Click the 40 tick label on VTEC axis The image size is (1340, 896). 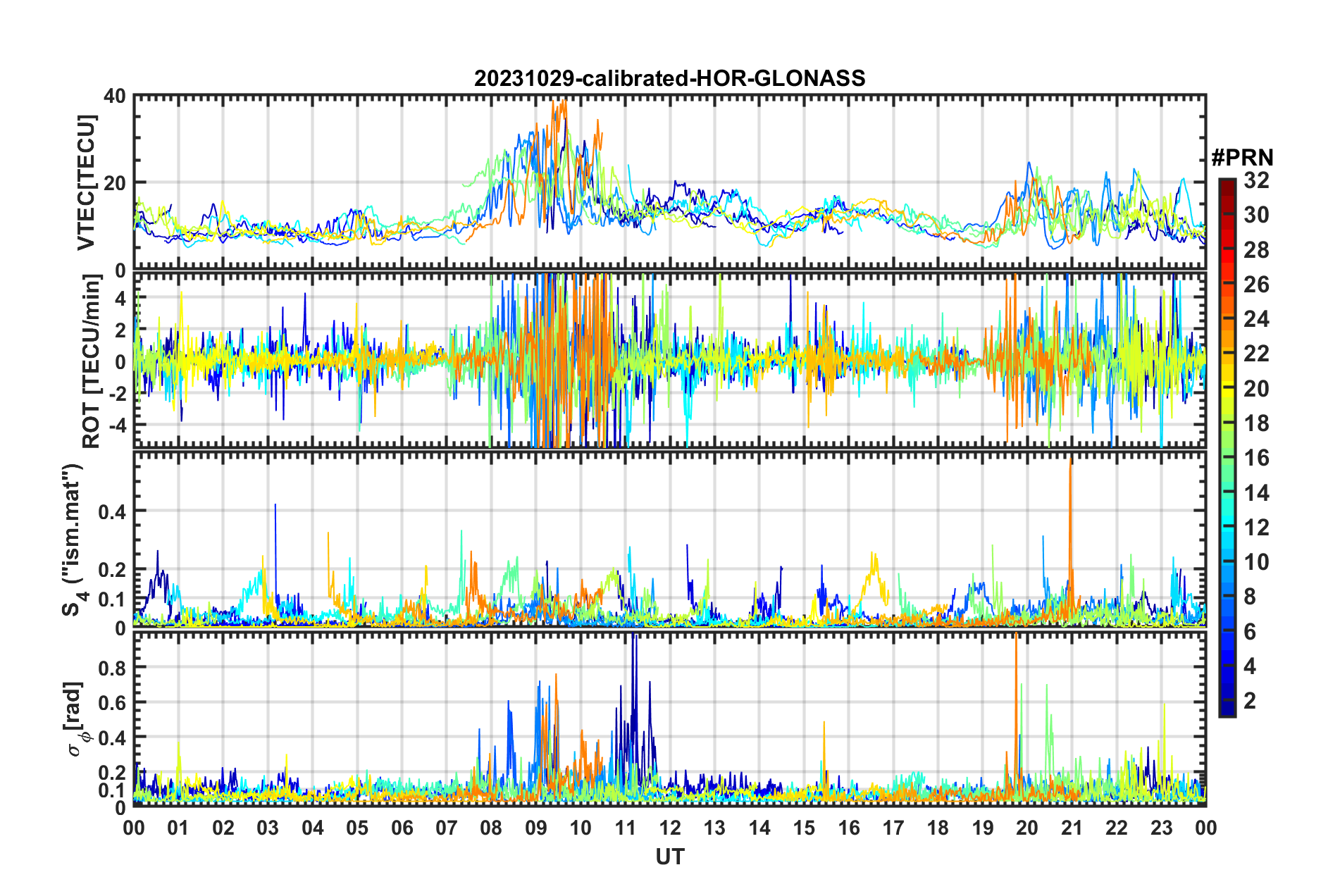coord(116,96)
